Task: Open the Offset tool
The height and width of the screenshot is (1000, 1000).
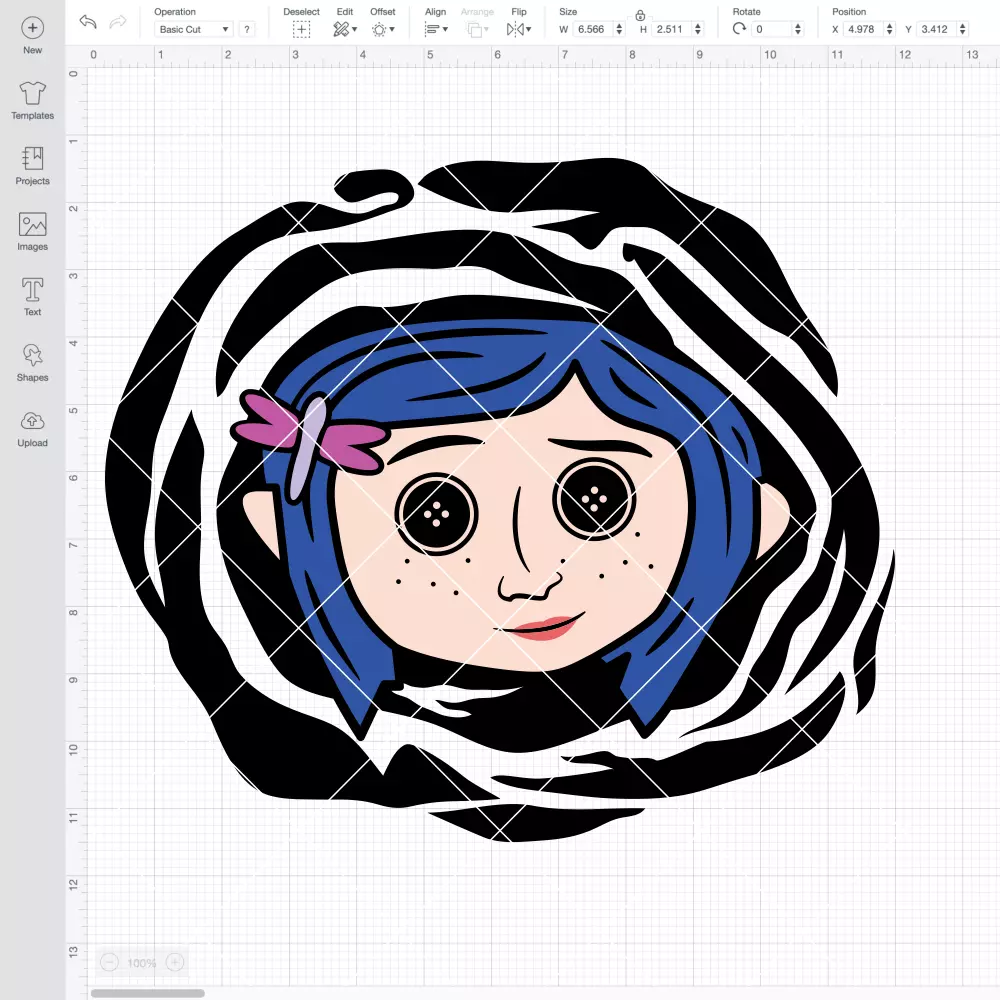Action: 383,29
